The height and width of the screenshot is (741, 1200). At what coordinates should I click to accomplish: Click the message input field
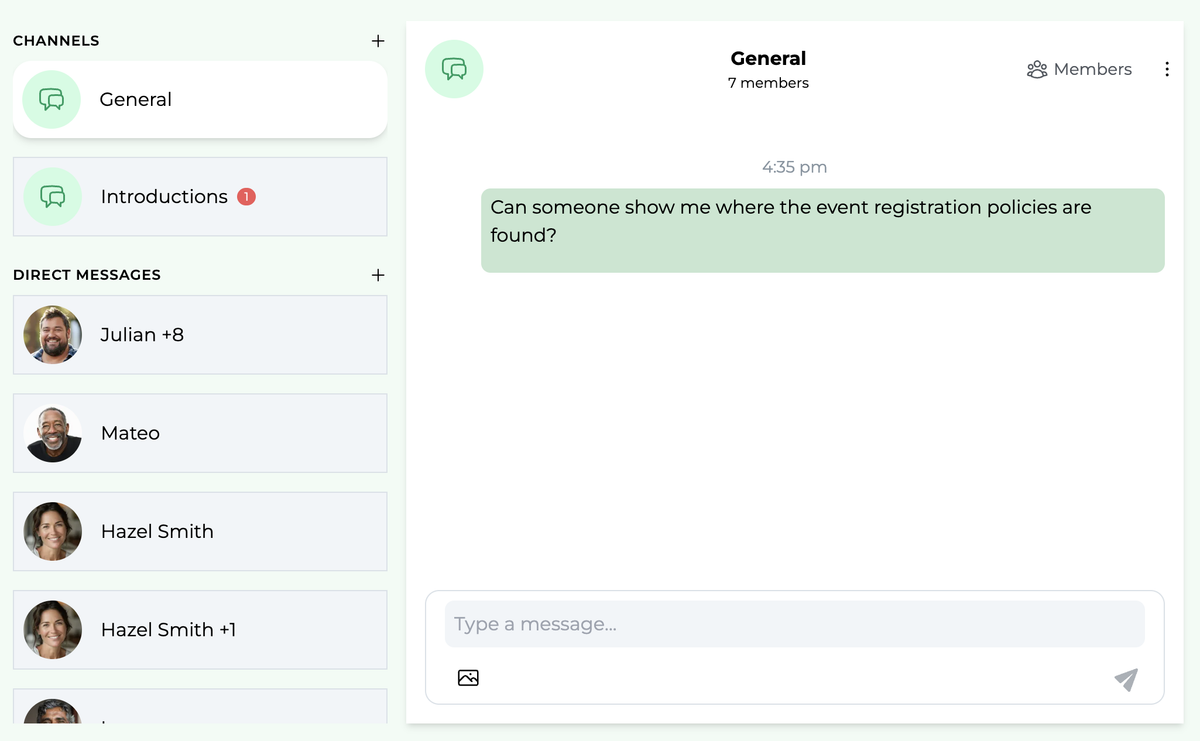click(x=794, y=623)
